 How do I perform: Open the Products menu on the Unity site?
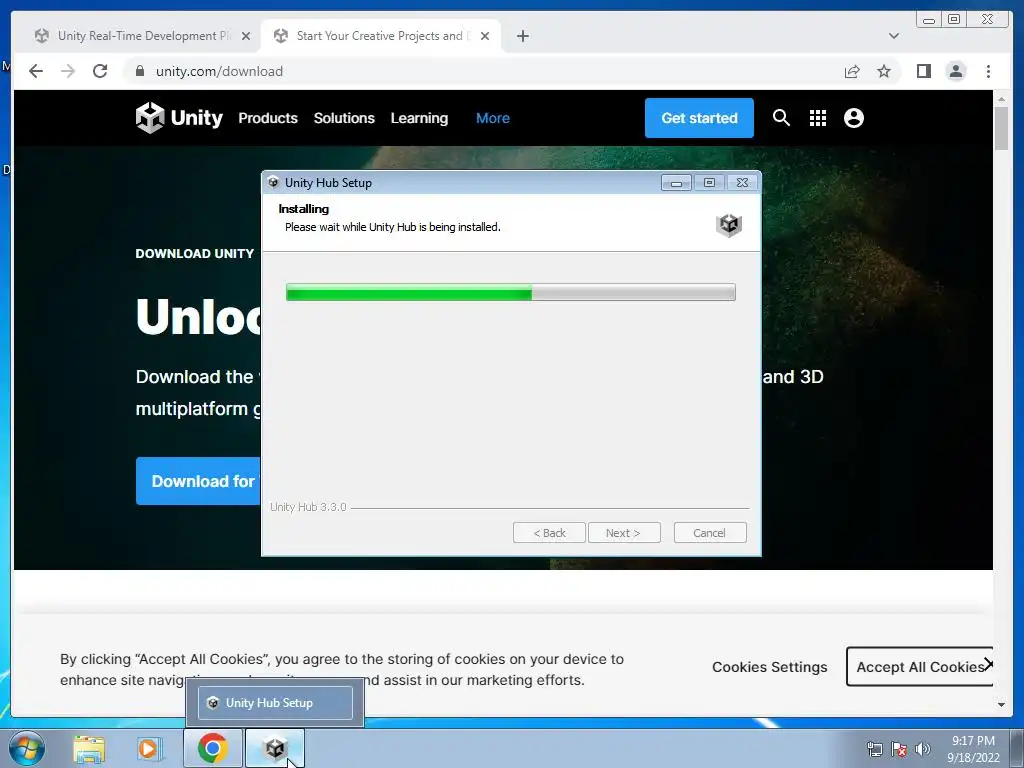(268, 118)
